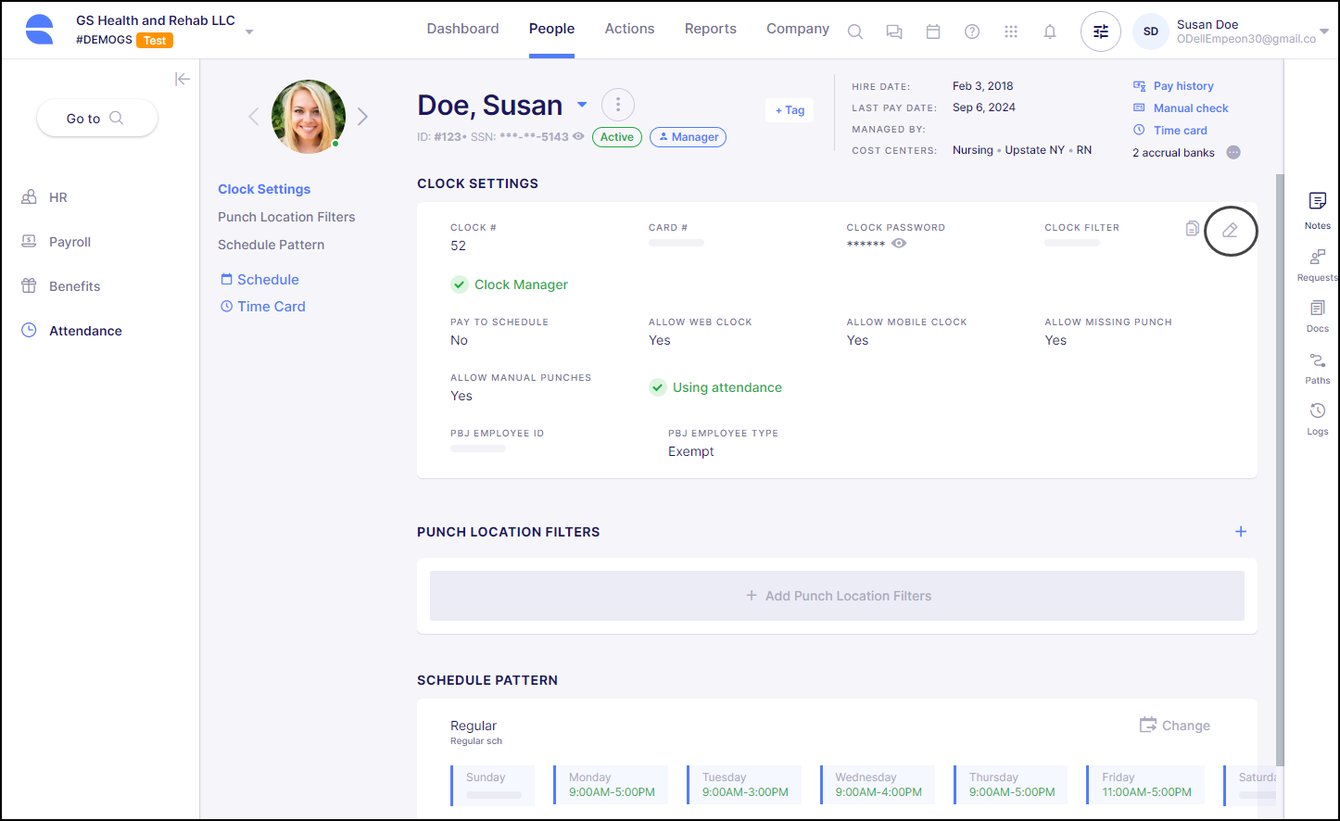Open the Logs panel

pos(1317,417)
